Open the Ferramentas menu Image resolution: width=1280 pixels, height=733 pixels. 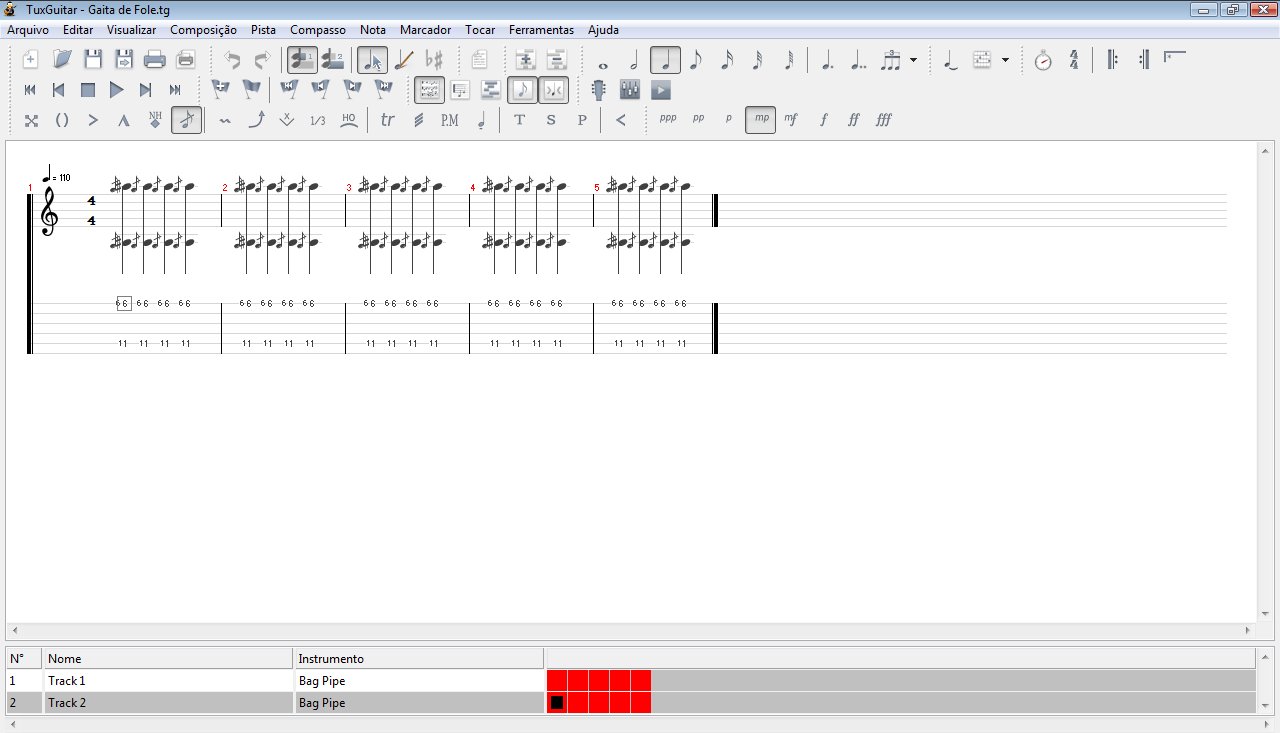click(541, 30)
